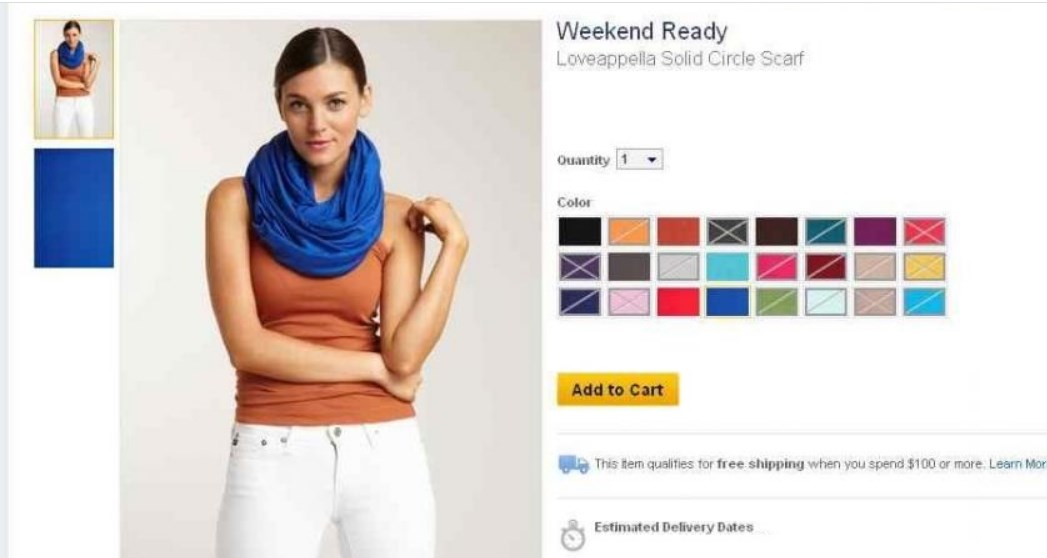Click the Estimated Delivery Dates heading
This screenshot has height=558, width=1047.
pos(674,527)
